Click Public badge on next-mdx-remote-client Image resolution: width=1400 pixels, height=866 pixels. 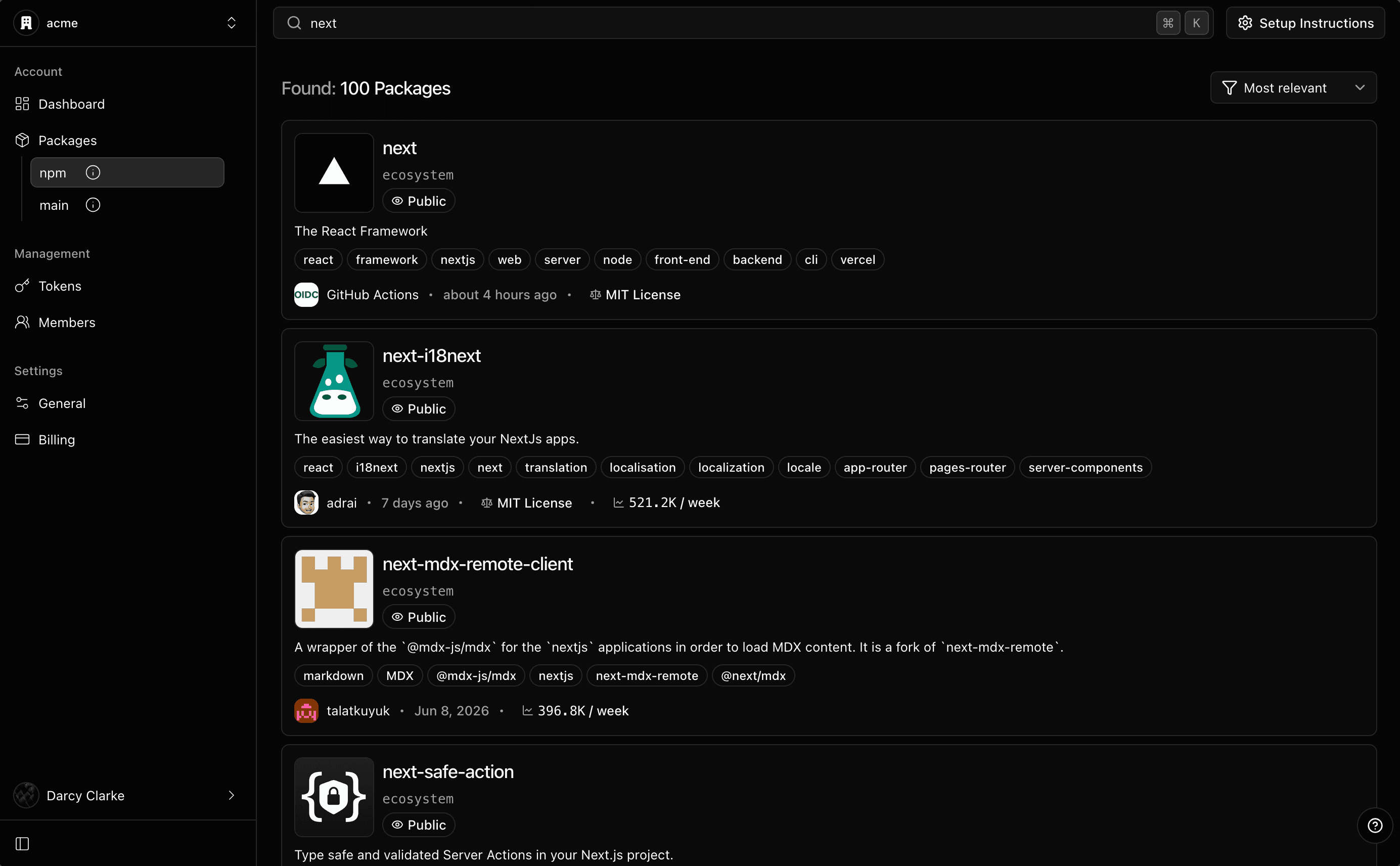point(419,617)
